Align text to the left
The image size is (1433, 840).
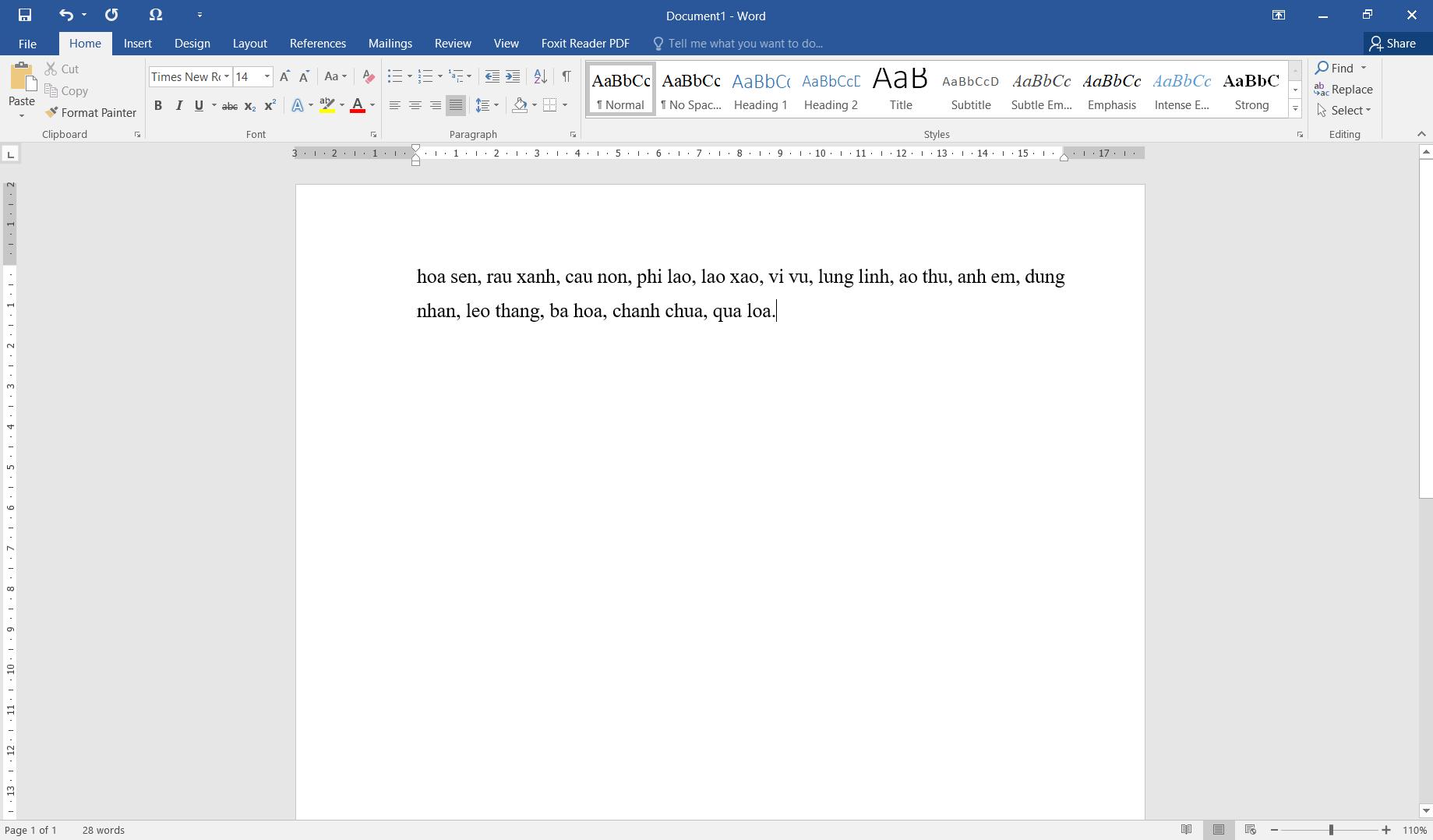coord(395,105)
